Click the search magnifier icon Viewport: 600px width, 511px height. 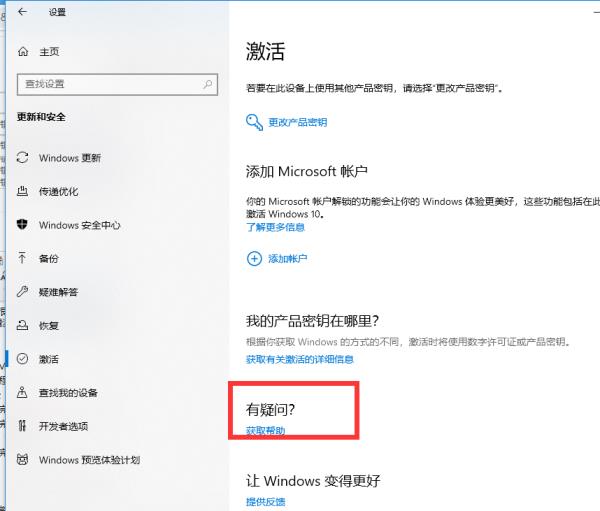[x=208, y=84]
